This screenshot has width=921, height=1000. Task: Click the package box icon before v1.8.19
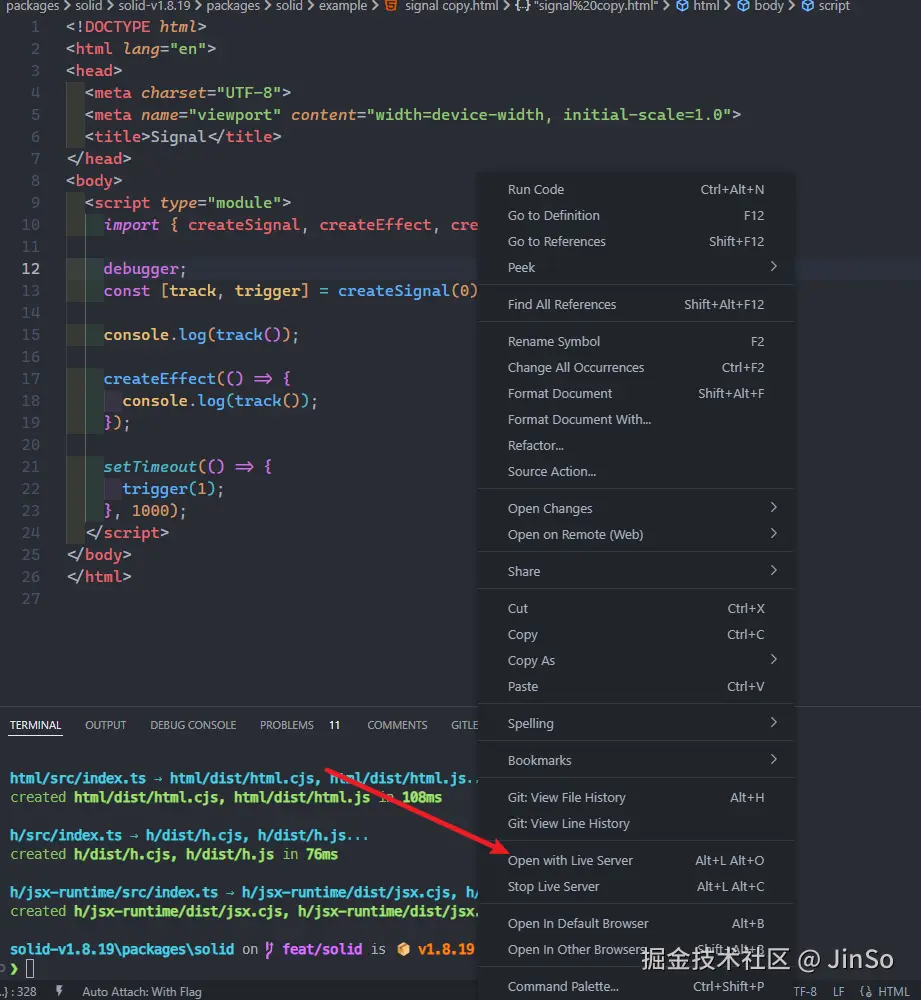point(403,950)
